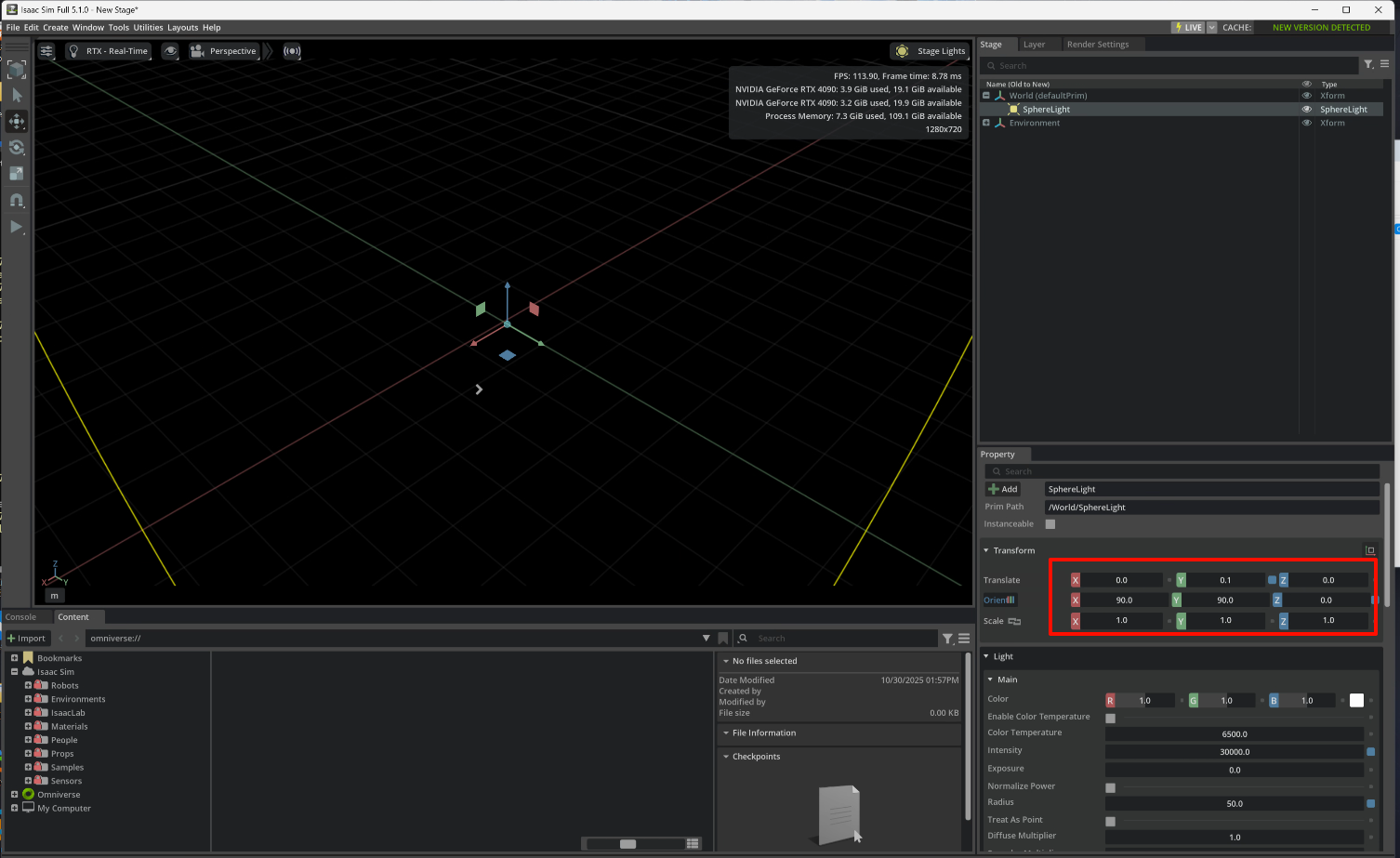This screenshot has height=858, width=1400.
Task: Expand the Environment tree node
Action: 986,123
